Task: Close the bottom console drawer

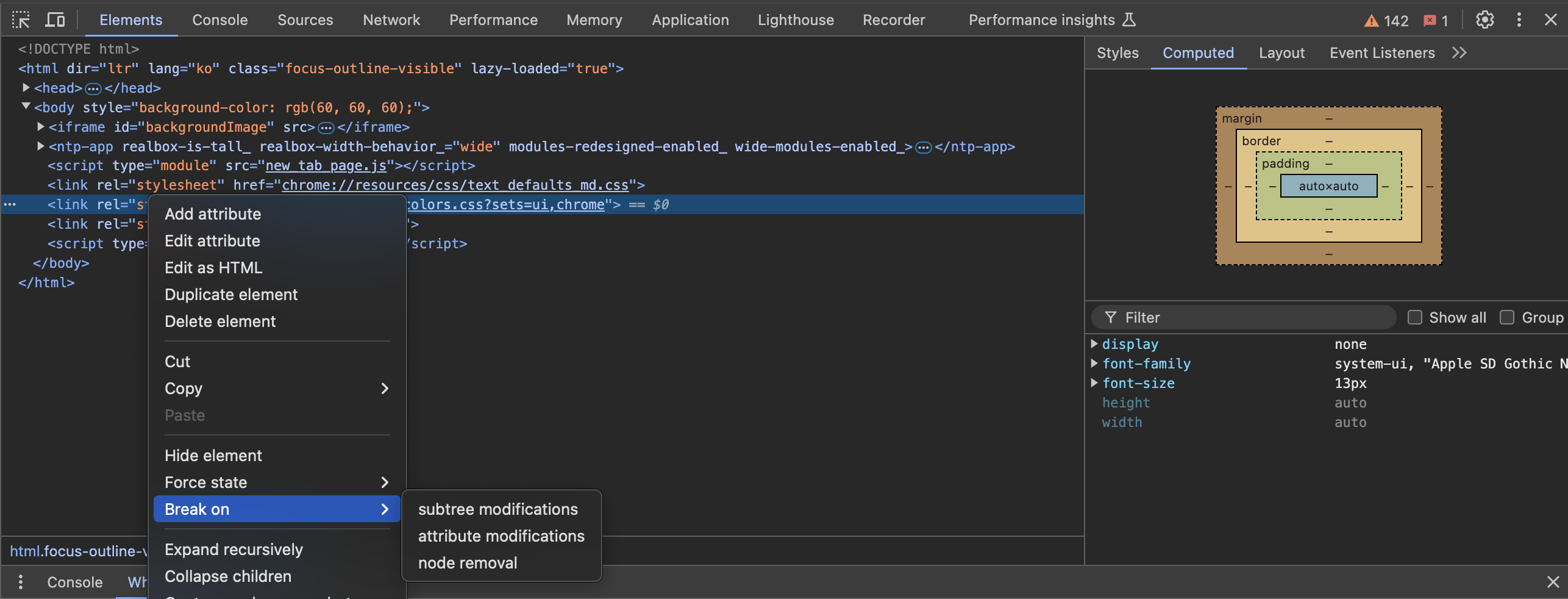Action: [1553, 582]
